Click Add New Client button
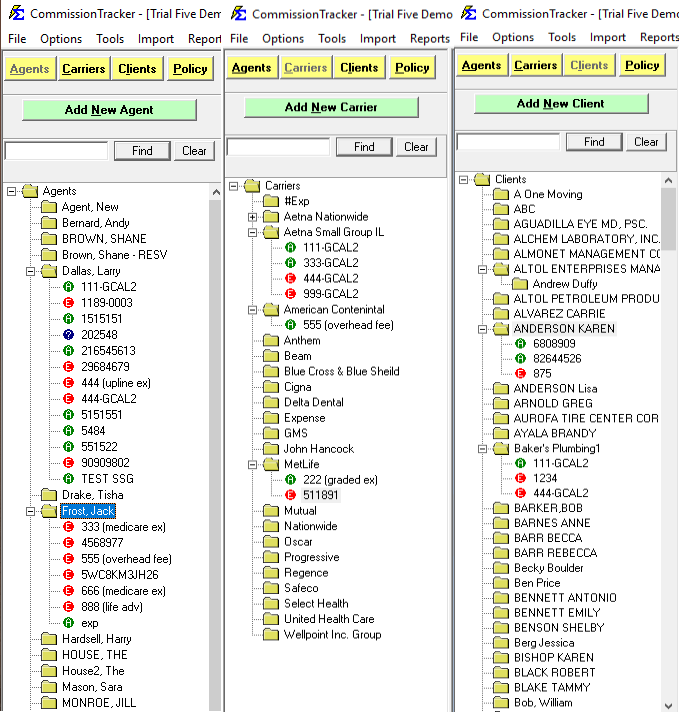Image resolution: width=679 pixels, height=712 pixels. 561,104
